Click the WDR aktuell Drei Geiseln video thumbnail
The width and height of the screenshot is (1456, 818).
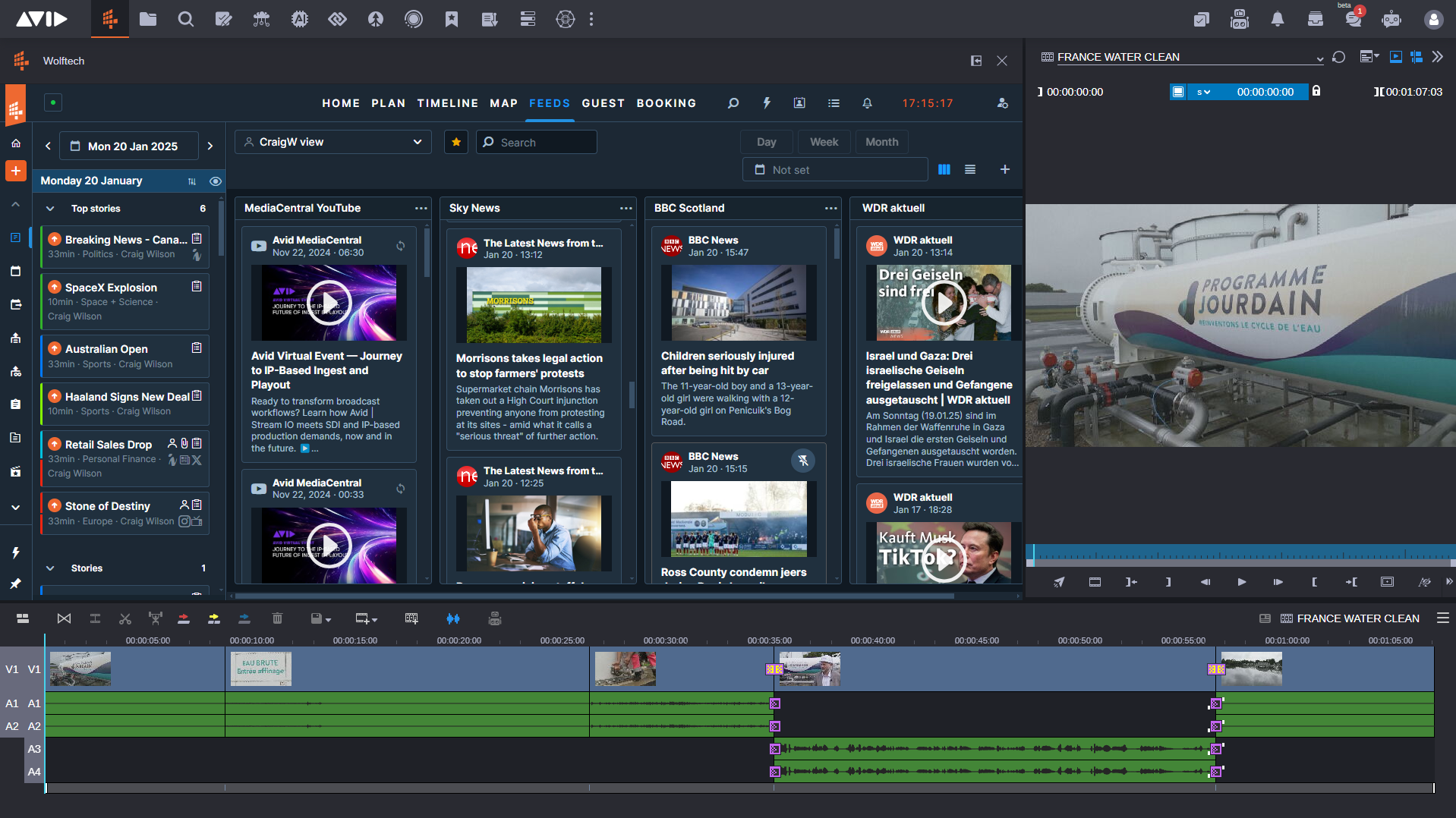944,303
